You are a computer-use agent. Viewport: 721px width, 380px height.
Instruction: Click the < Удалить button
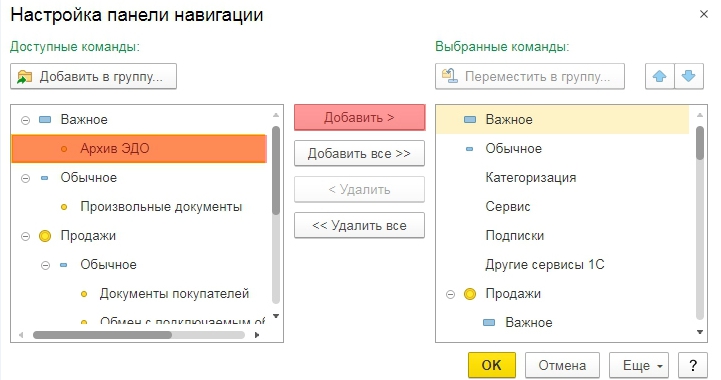(359, 189)
